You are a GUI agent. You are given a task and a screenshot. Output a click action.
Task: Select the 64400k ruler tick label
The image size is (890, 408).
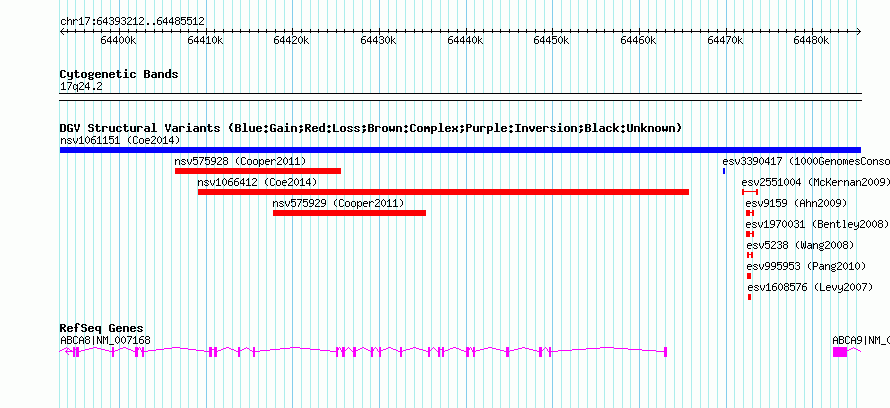[x=118, y=40]
